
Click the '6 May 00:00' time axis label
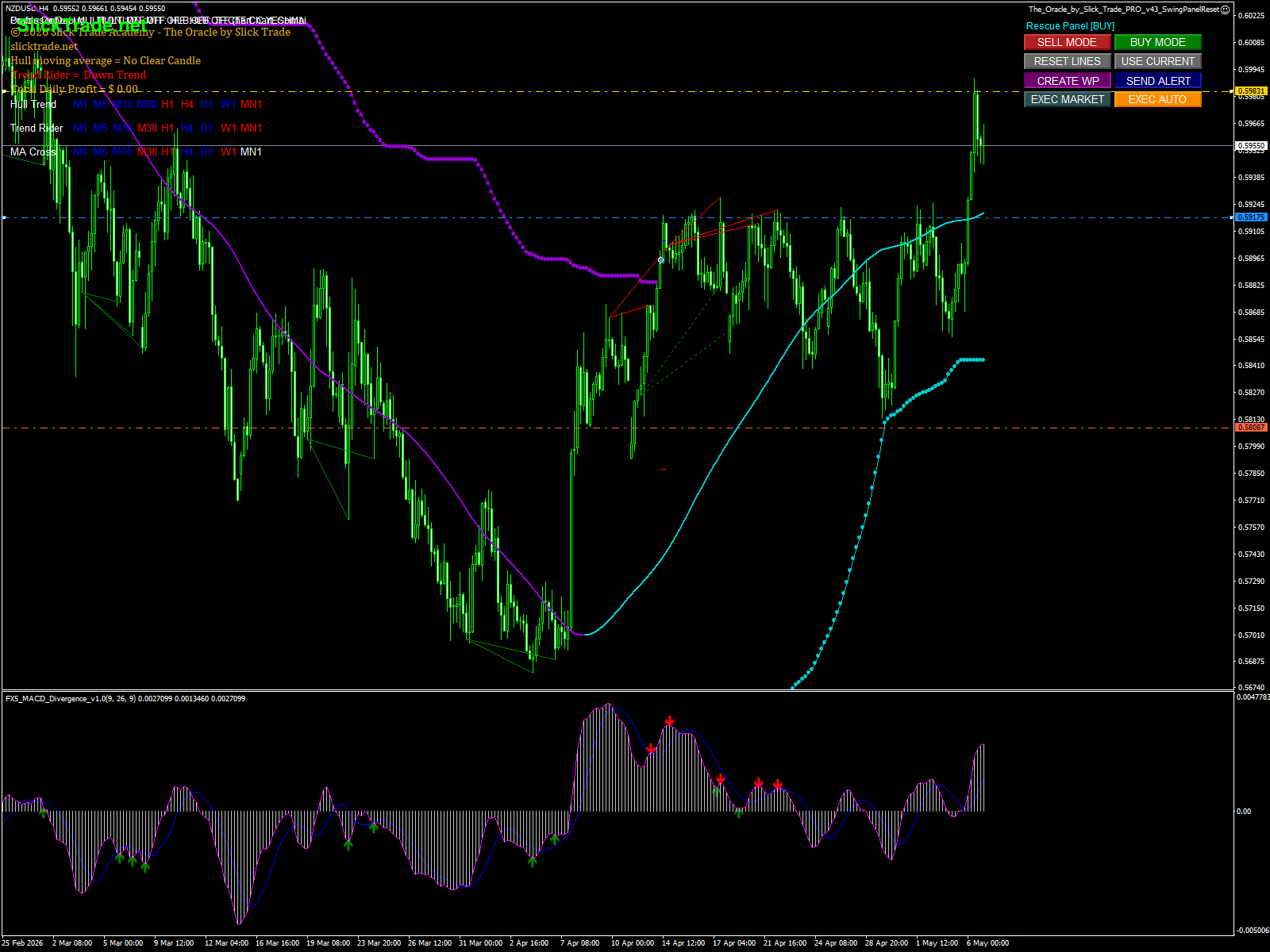(987, 943)
